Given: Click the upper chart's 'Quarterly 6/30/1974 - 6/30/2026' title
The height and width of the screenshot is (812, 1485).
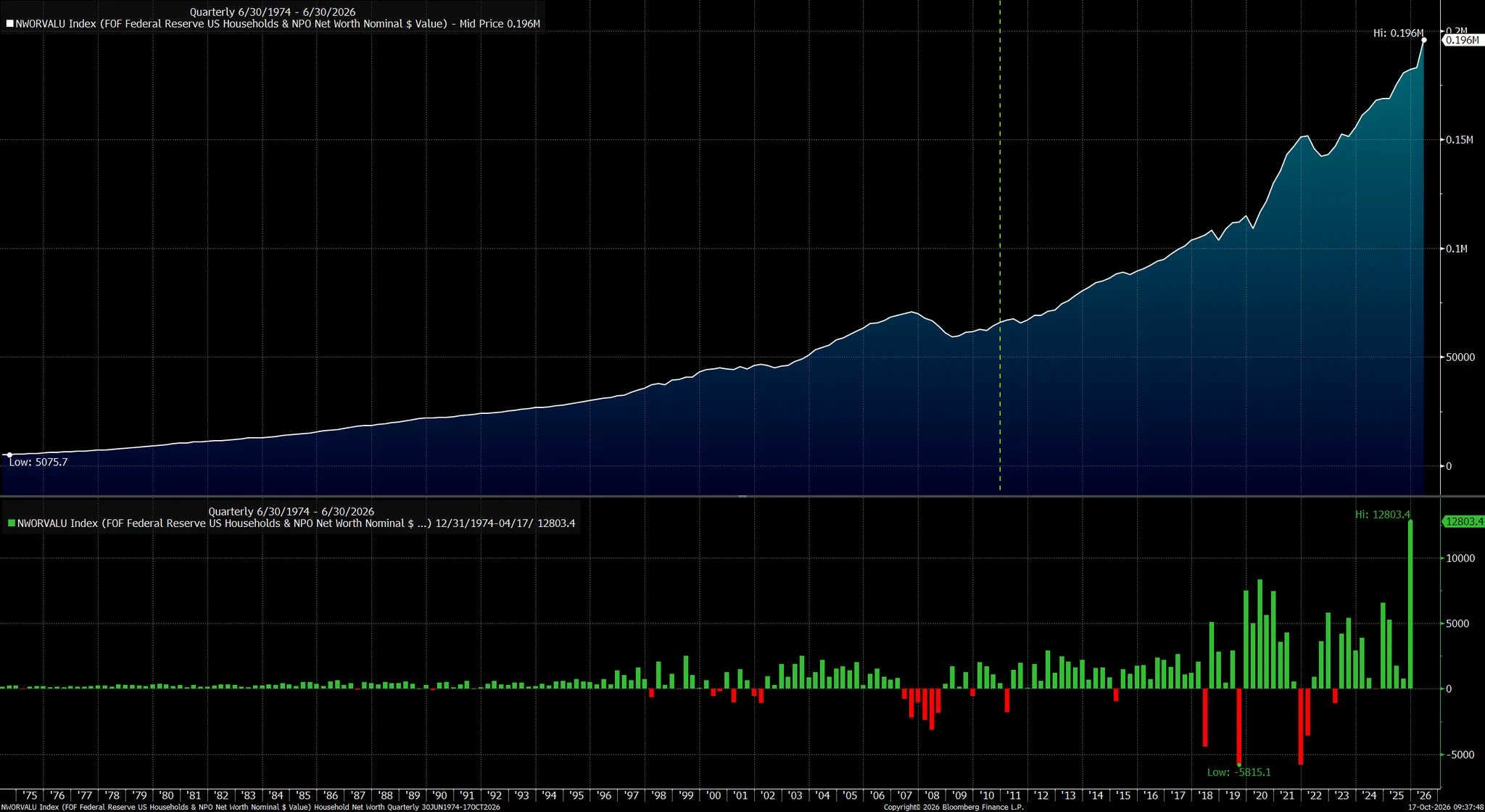Looking at the screenshot, I should coord(273,12).
